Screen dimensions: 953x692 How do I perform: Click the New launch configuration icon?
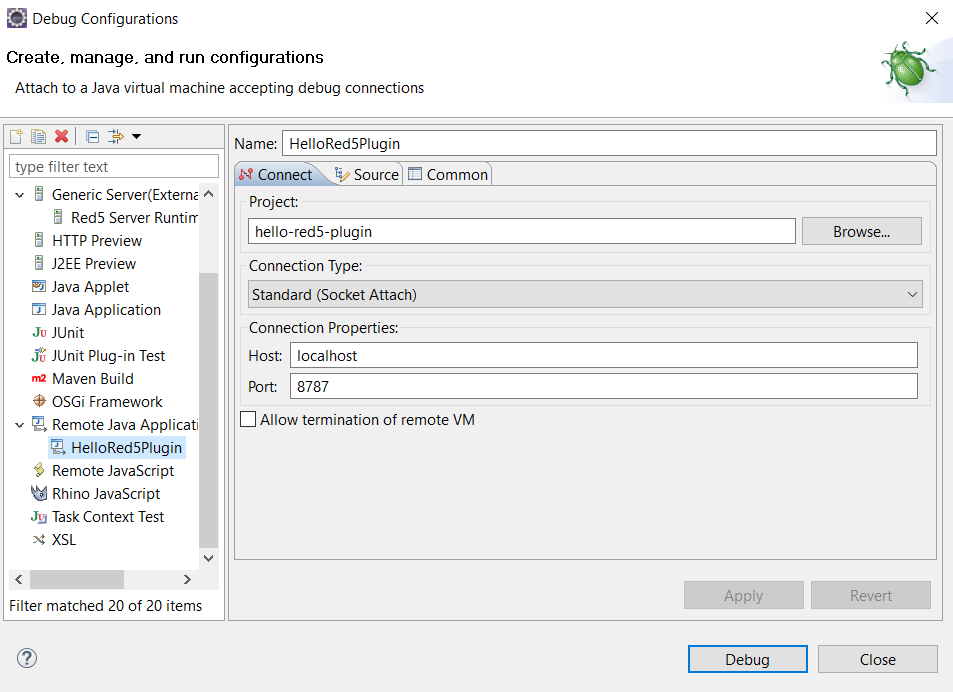pos(16,136)
